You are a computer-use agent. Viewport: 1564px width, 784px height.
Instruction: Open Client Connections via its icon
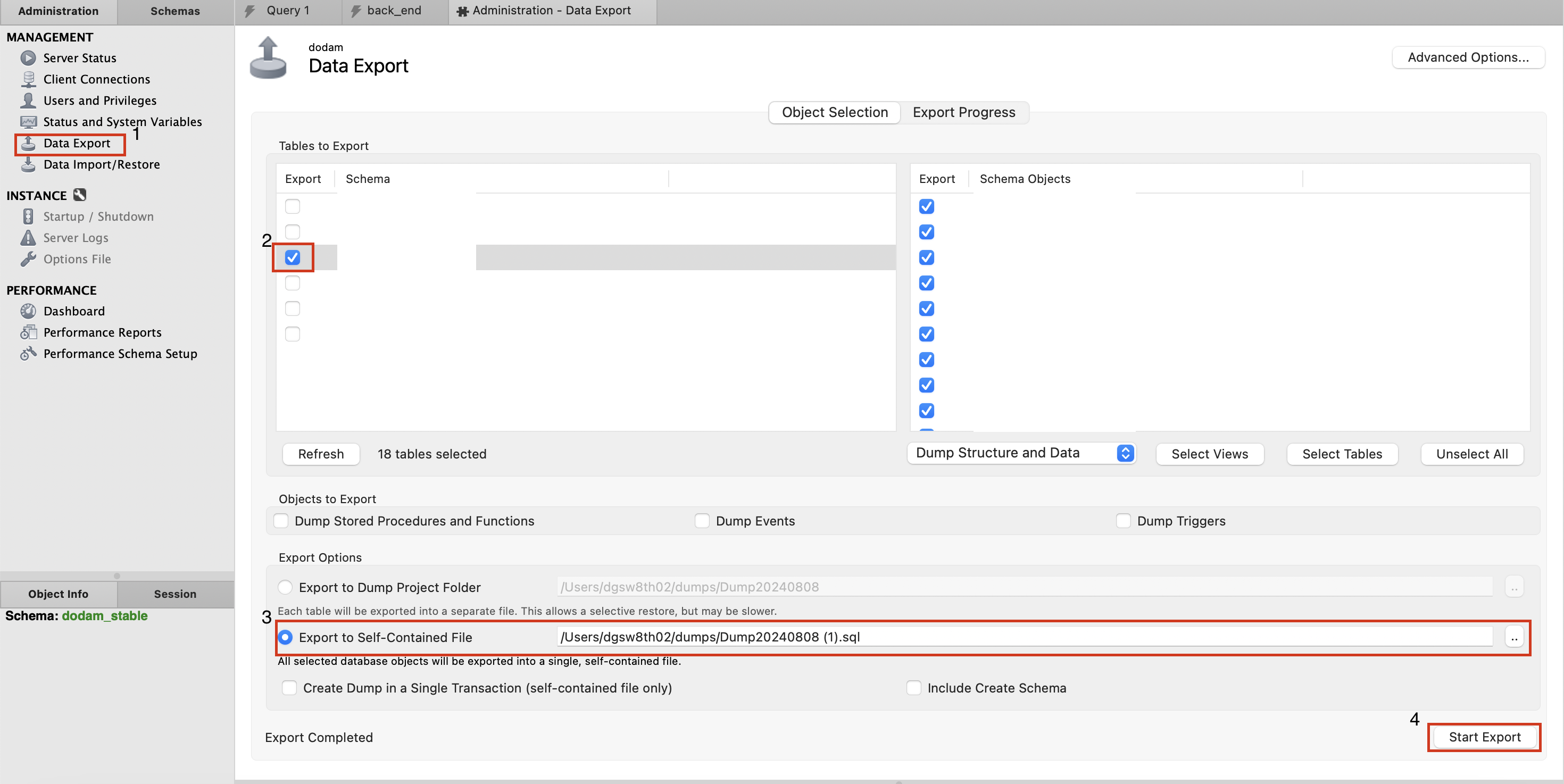pyautogui.click(x=28, y=79)
